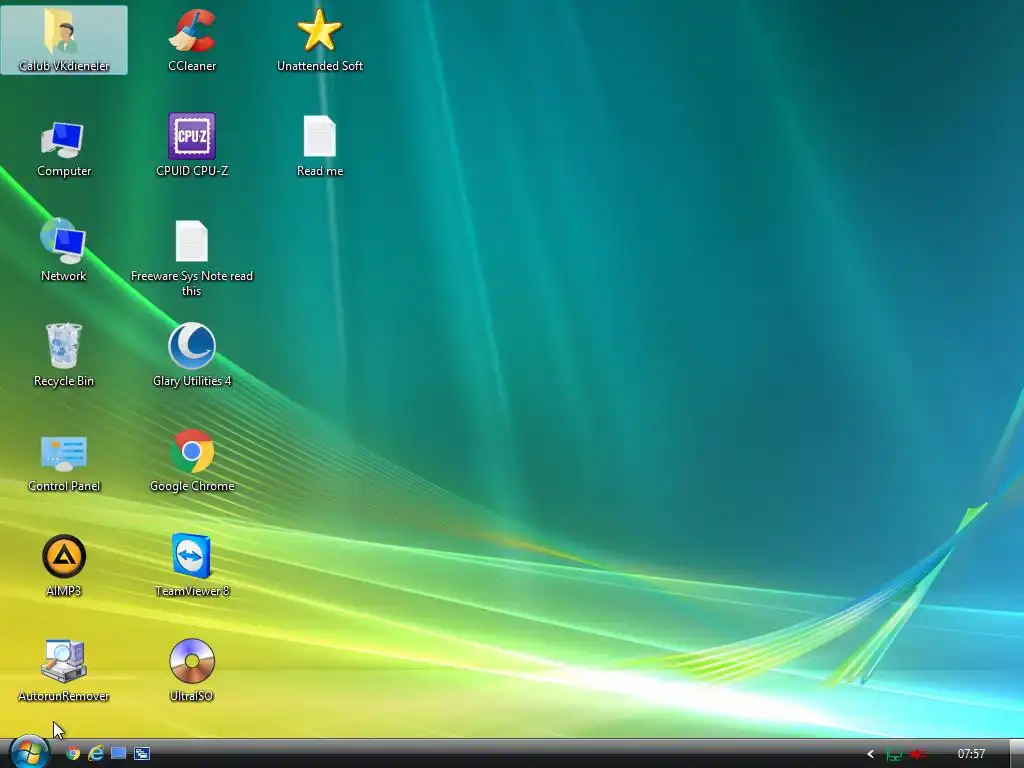
Task: Click the show desktop strip beside the clock
Action: (x=1016, y=754)
